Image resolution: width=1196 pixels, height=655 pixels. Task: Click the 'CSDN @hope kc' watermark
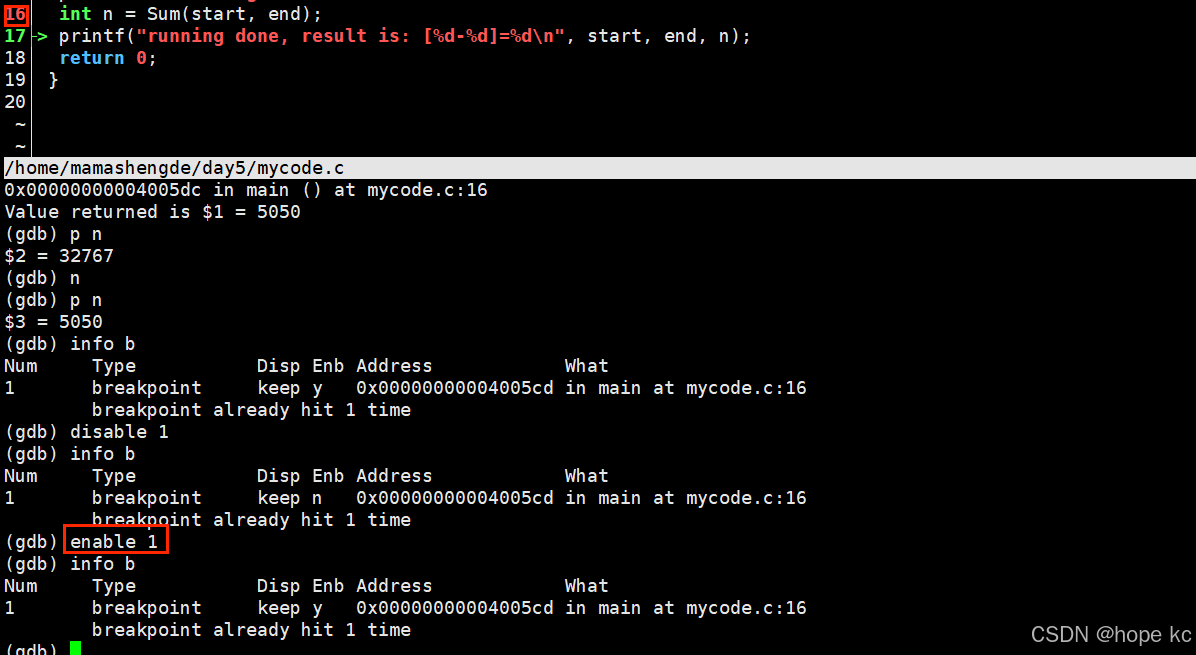click(1111, 634)
